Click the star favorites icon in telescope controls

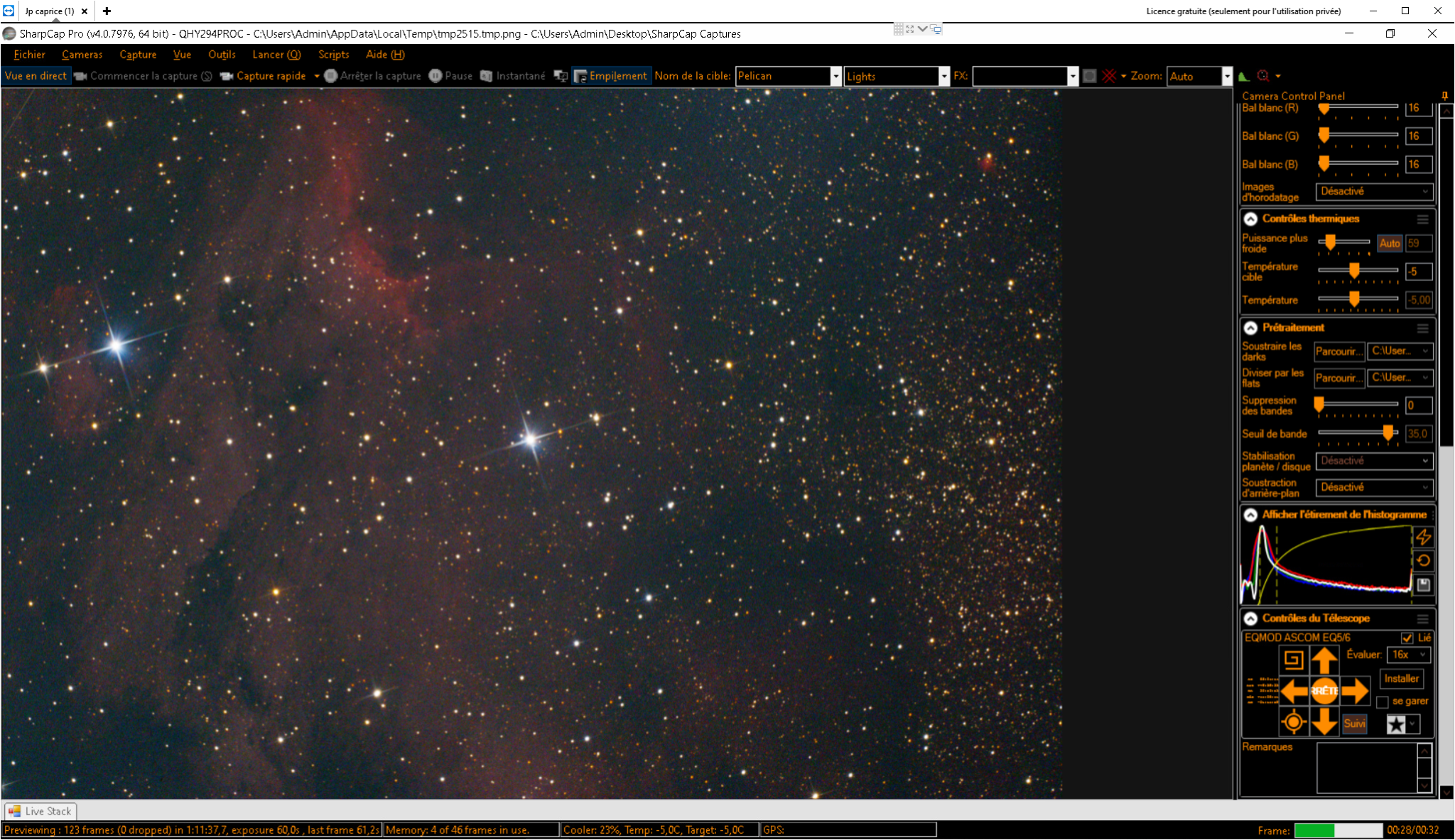click(x=1396, y=724)
